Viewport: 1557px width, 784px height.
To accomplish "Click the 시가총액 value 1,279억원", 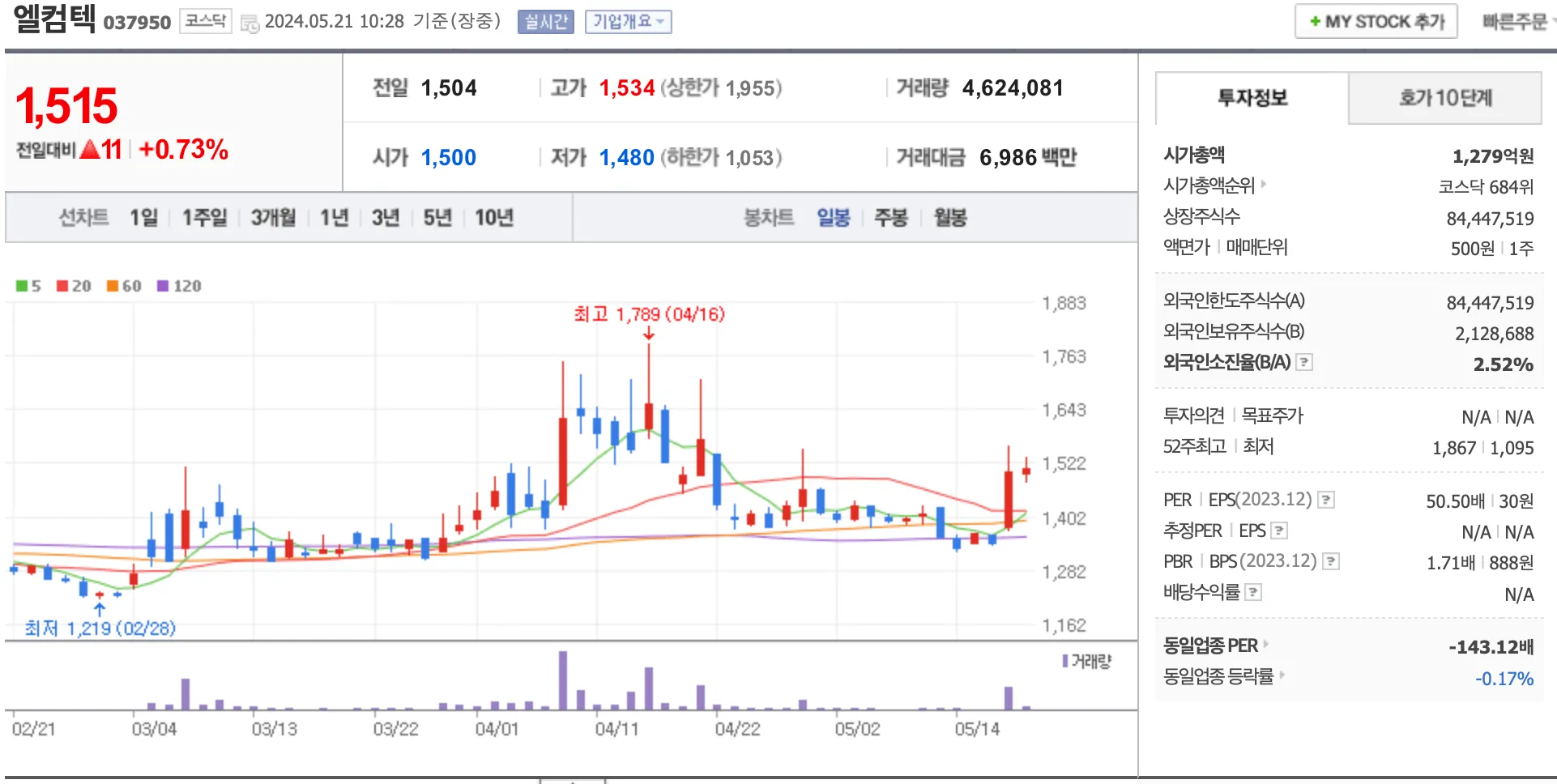I will pos(1493,156).
